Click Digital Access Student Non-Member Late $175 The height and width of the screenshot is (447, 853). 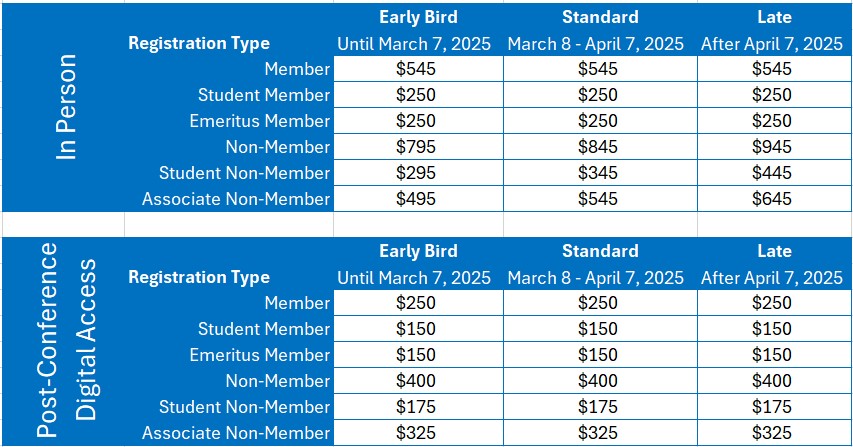(775, 407)
